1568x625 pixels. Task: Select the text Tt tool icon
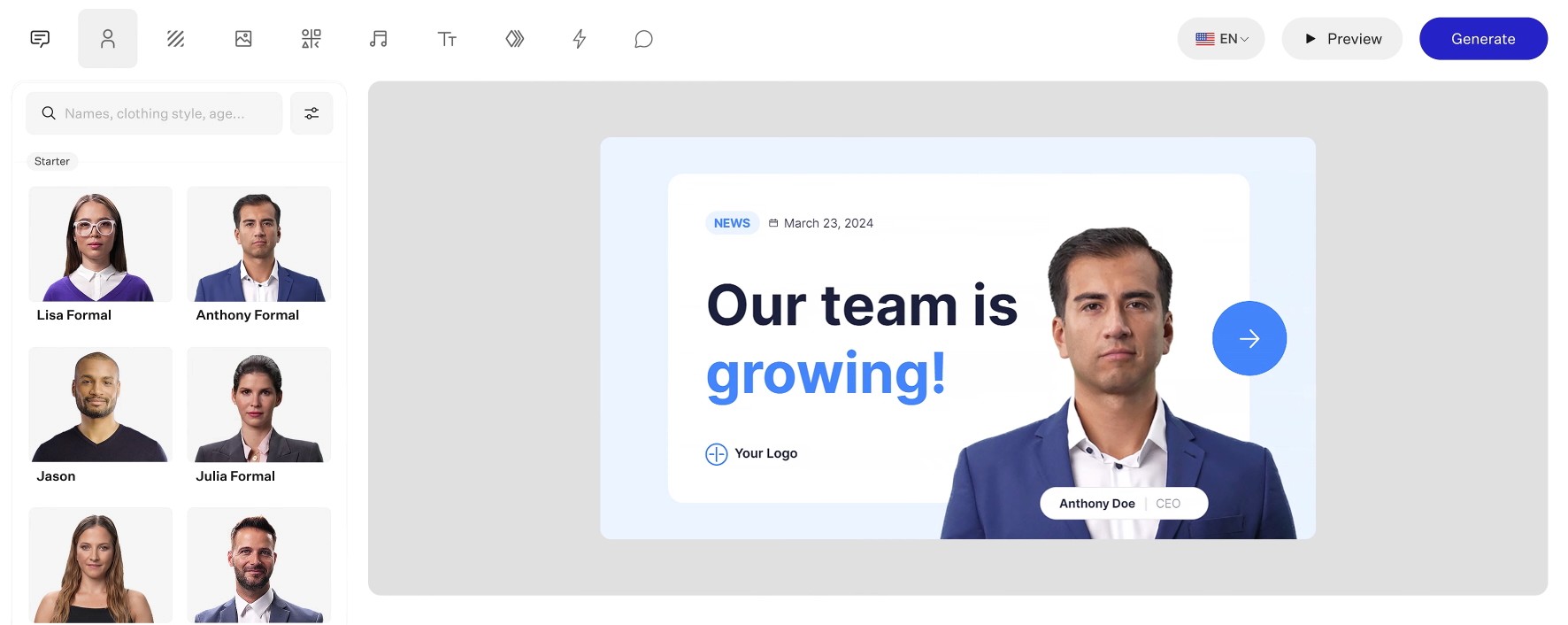447,39
